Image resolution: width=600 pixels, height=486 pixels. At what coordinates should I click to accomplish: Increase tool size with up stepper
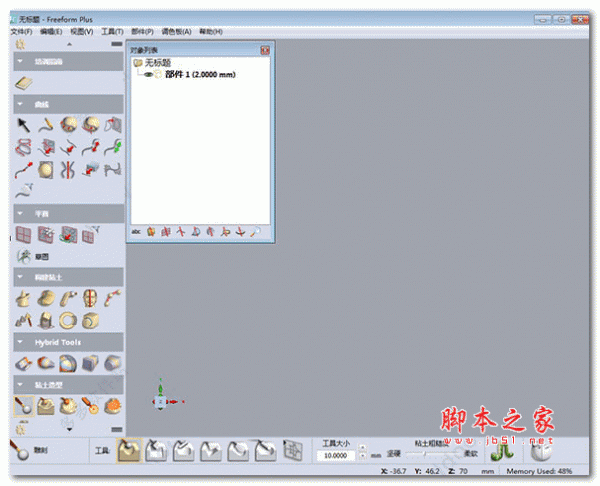362,447
